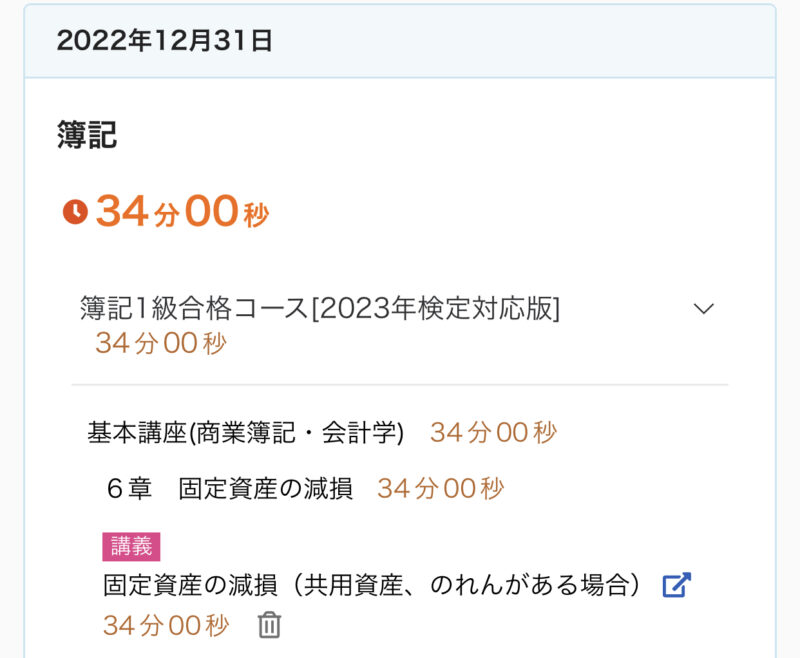Select 簿記1級合格コース[2023年検定対応版] course row
The image size is (800, 658).
(x=320, y=309)
